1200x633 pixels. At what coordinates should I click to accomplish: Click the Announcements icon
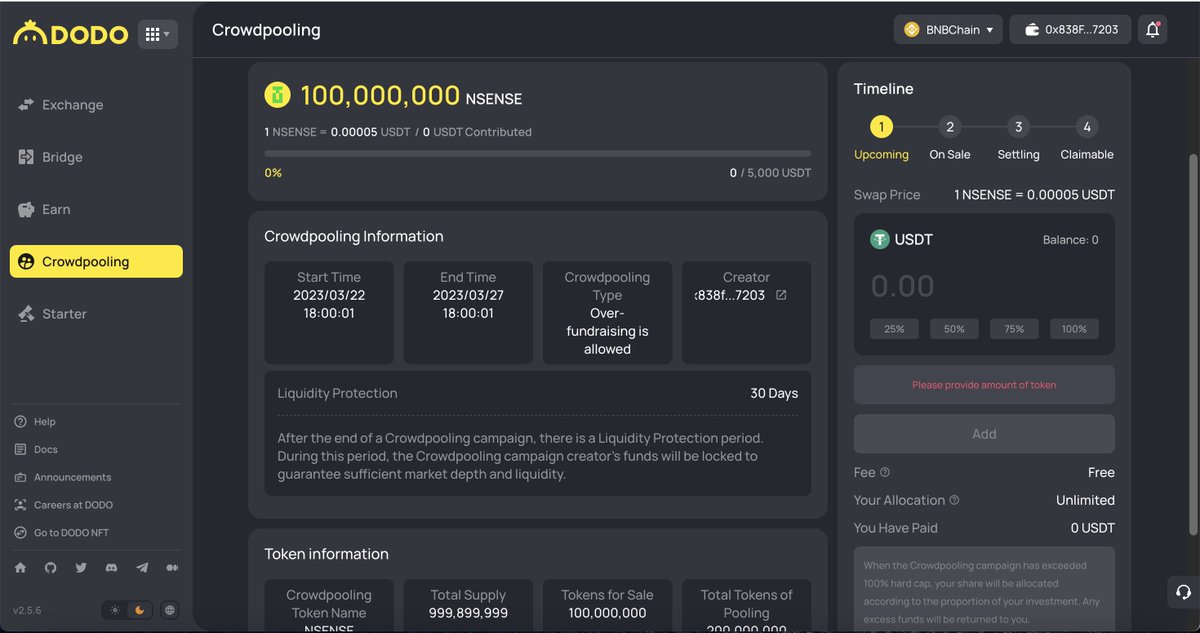tap(20, 478)
